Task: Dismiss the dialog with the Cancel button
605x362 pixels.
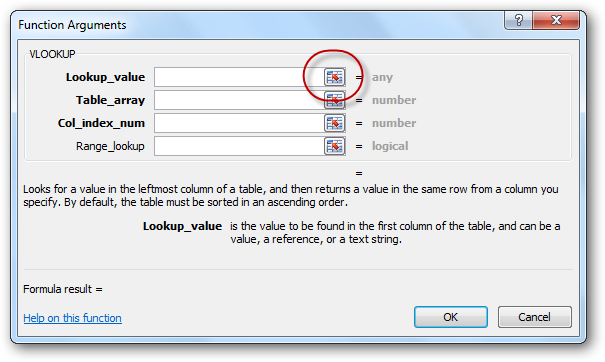Action: pyautogui.click(x=534, y=317)
